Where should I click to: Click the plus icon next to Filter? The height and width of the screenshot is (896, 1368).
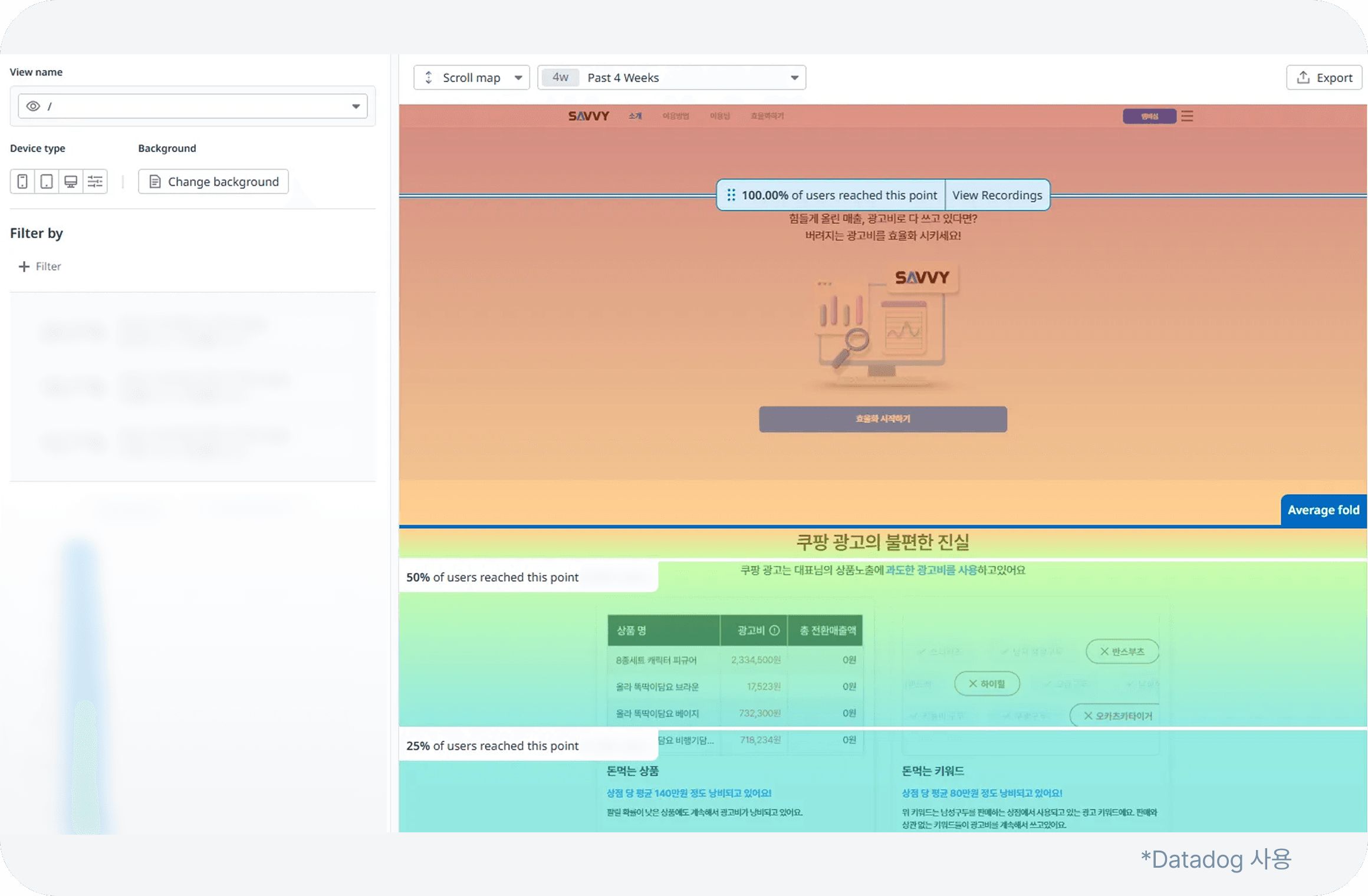coord(24,266)
